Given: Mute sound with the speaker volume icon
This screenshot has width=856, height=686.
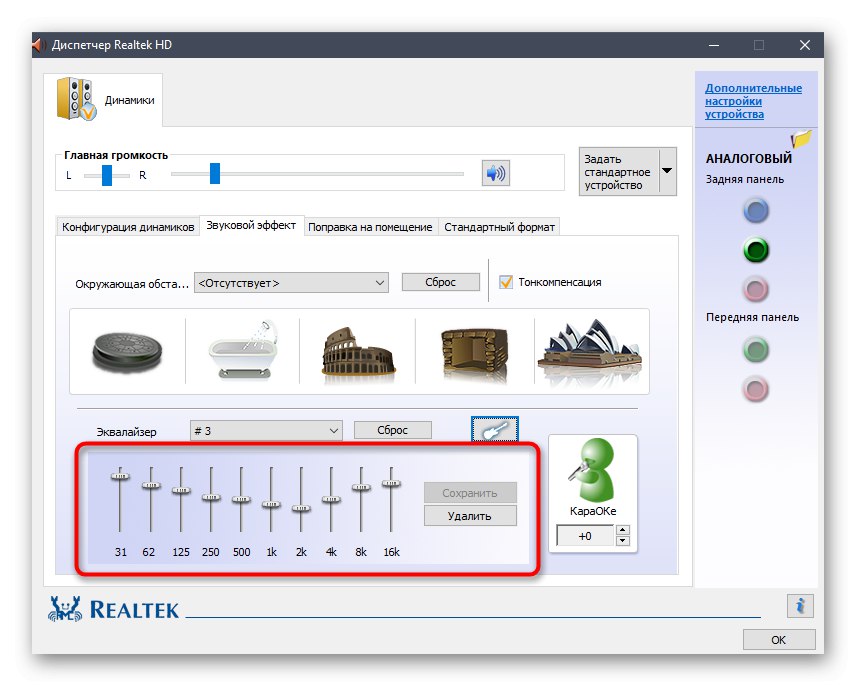Looking at the screenshot, I should click(x=496, y=174).
